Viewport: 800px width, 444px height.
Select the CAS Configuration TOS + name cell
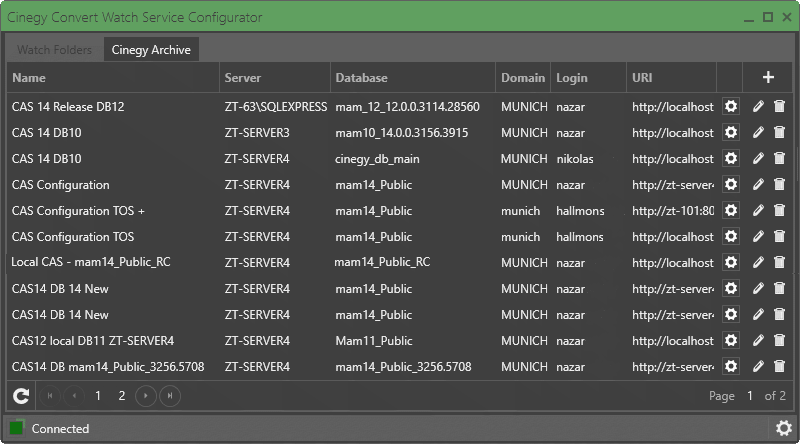point(78,211)
